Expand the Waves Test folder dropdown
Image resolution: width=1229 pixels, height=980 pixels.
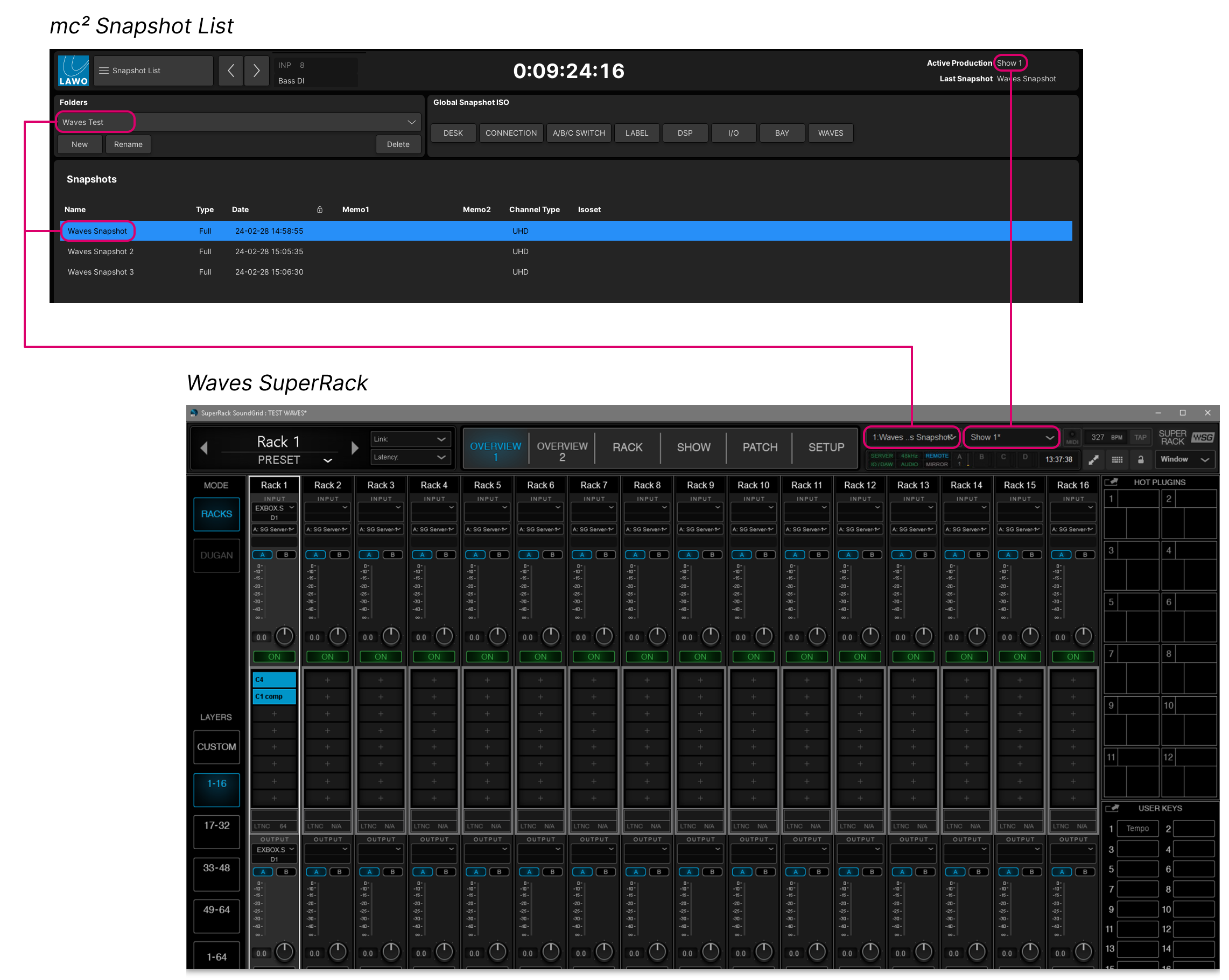[411, 122]
